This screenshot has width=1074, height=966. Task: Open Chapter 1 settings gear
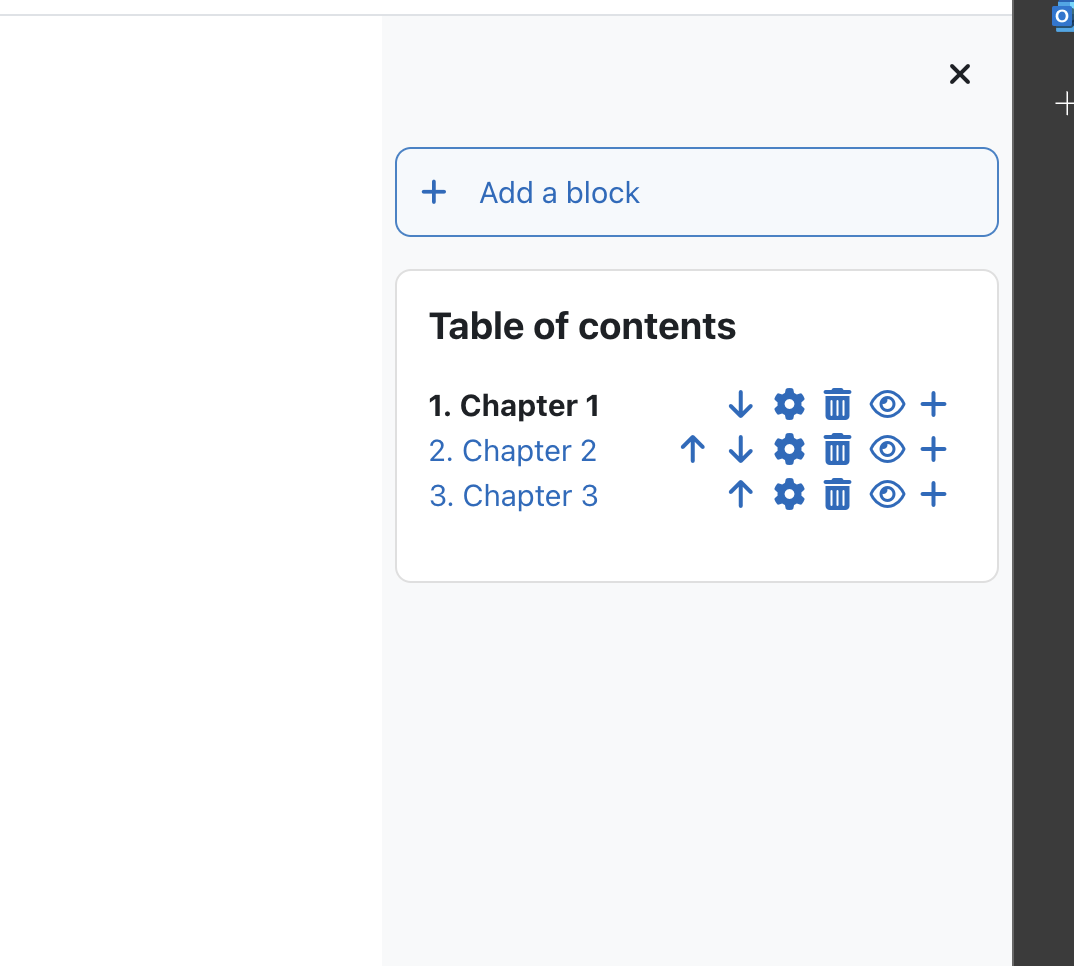[x=789, y=404]
